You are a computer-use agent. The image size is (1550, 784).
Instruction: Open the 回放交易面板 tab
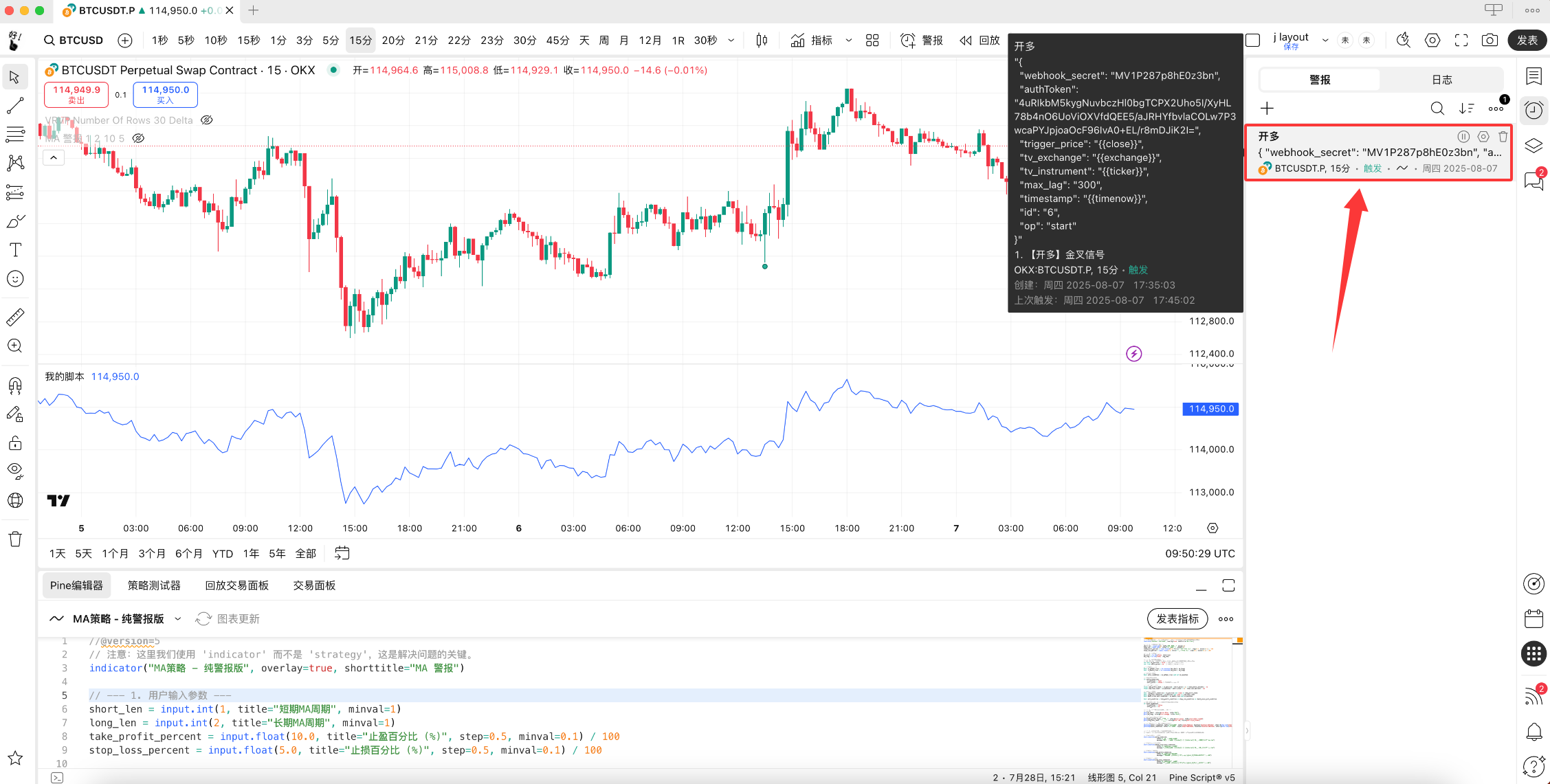(236, 585)
